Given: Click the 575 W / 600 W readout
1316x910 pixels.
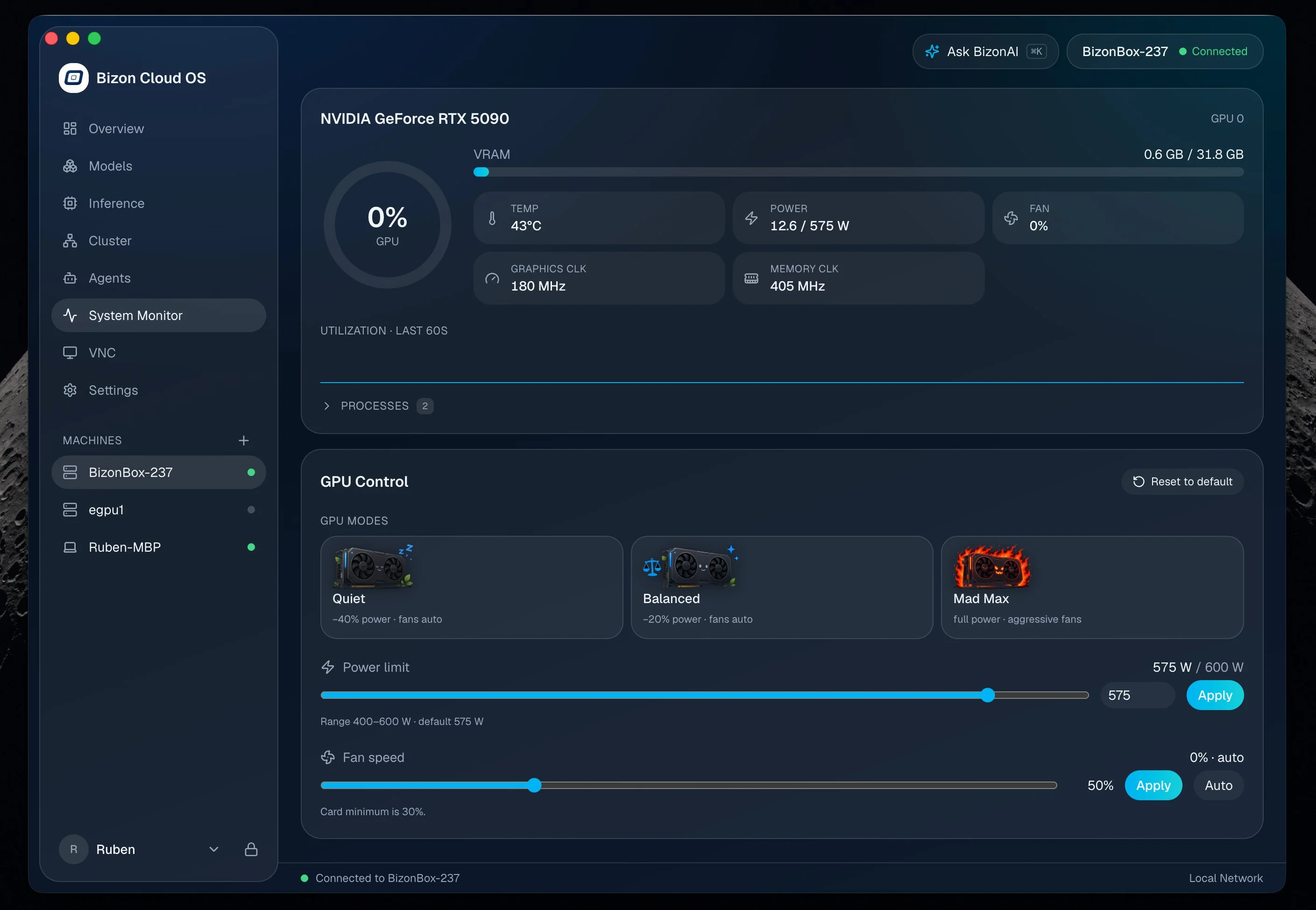Looking at the screenshot, I should pyautogui.click(x=1198, y=667).
